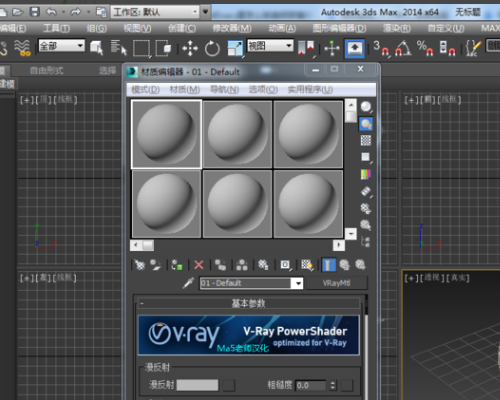Click Edit Named Selection Sets icon
Image resolution: width=500 pixels, height=400 pixels.
[473, 48]
